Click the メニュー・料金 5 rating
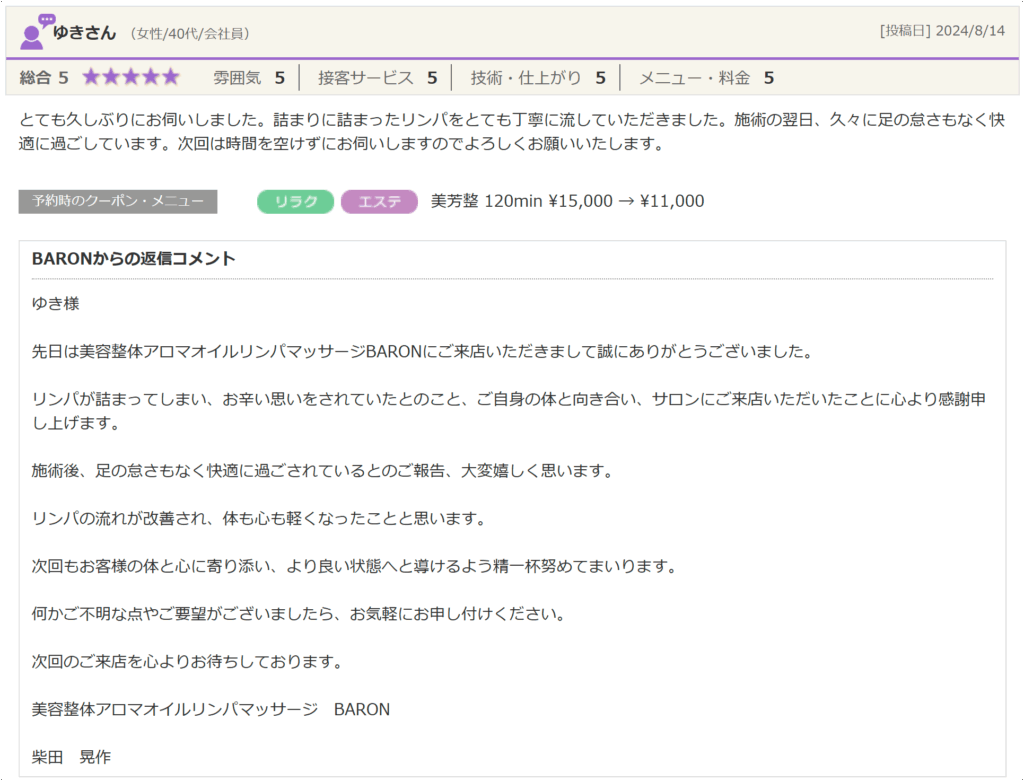 (x=706, y=78)
